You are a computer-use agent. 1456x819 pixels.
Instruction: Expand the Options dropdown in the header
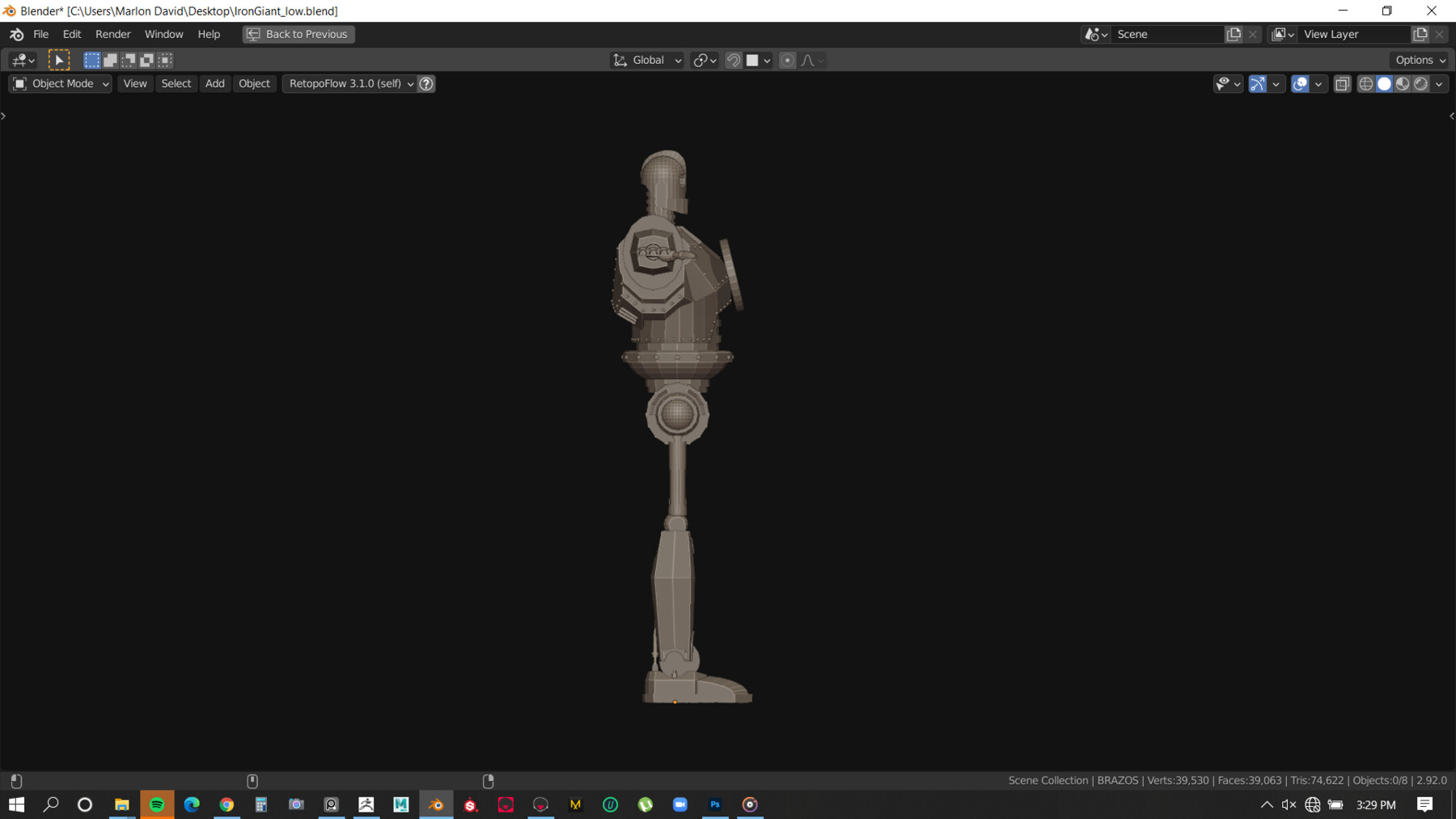(x=1418, y=60)
